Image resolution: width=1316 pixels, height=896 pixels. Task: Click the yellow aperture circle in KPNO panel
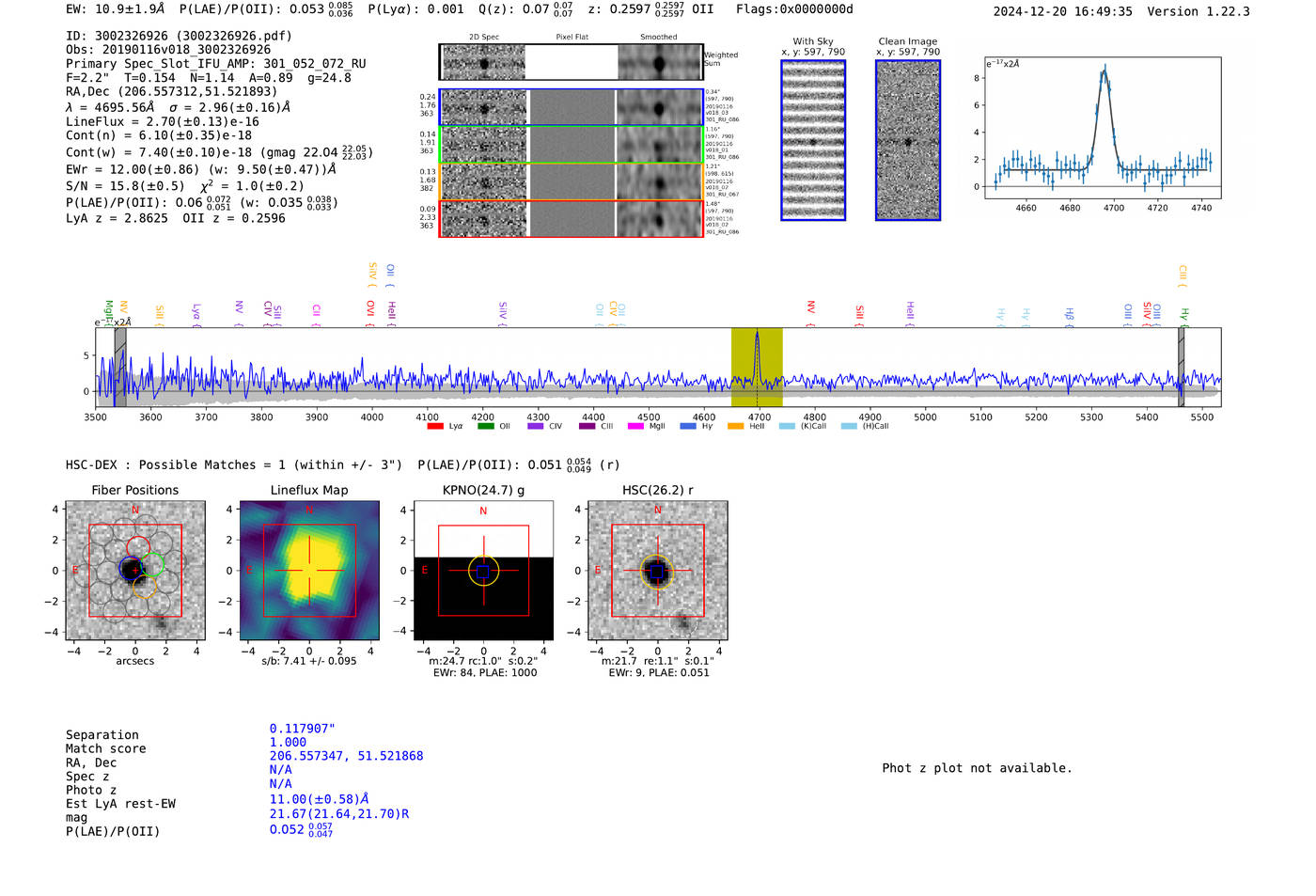pos(483,571)
